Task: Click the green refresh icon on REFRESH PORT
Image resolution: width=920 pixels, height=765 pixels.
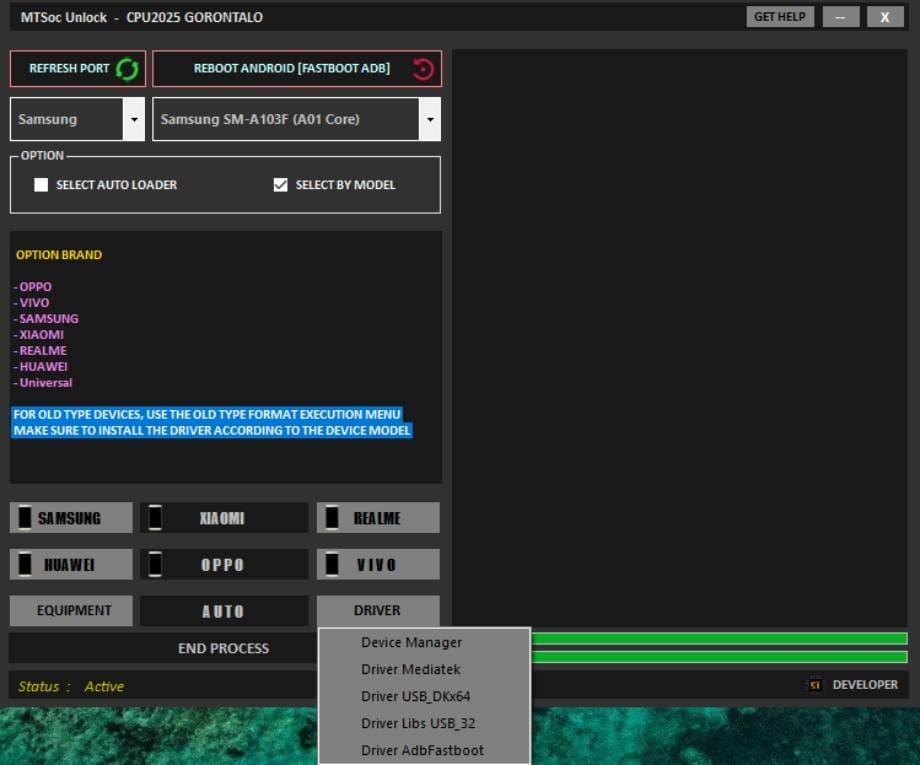Action: click(126, 68)
